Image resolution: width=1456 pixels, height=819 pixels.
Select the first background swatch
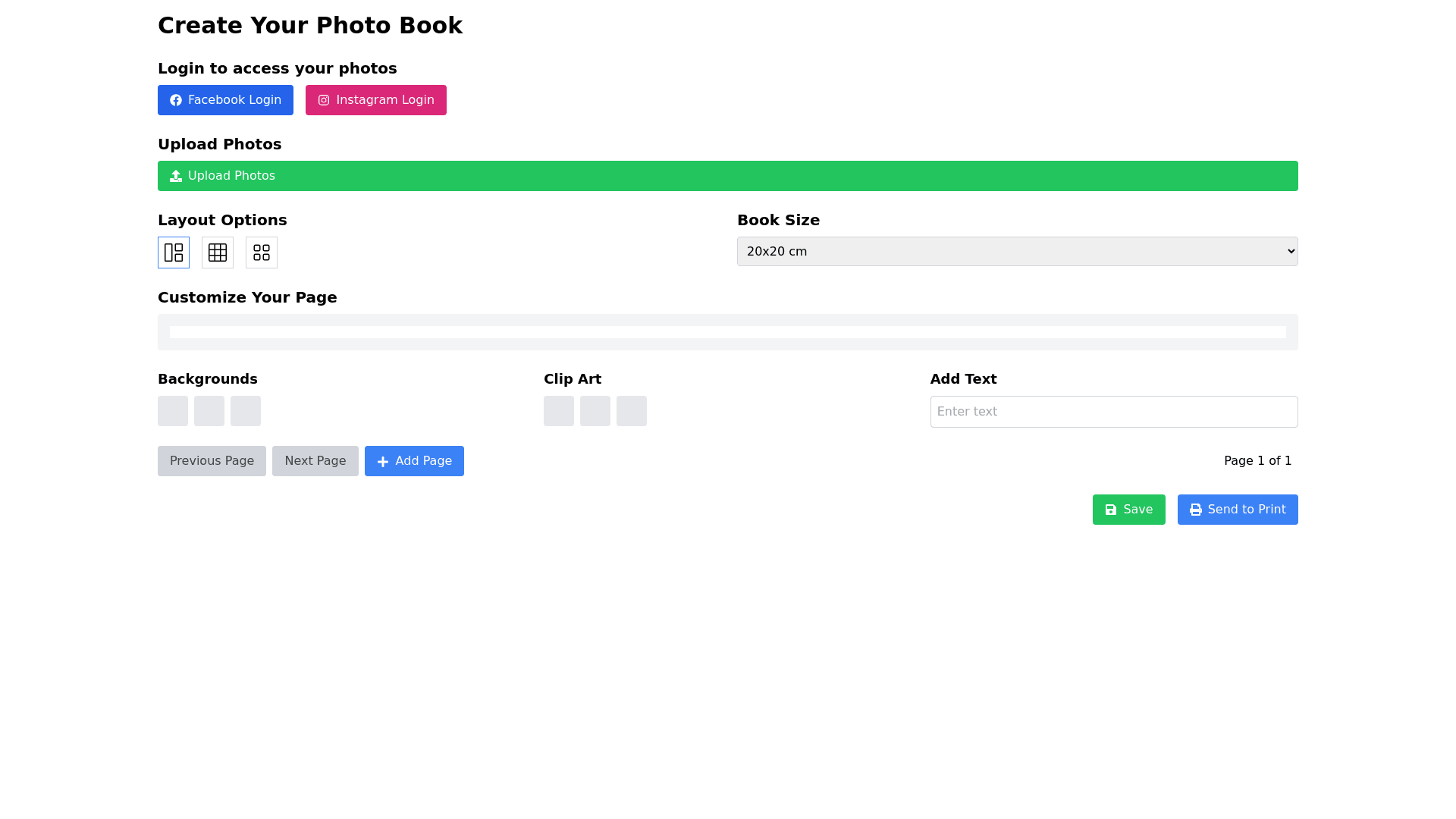pyautogui.click(x=173, y=411)
